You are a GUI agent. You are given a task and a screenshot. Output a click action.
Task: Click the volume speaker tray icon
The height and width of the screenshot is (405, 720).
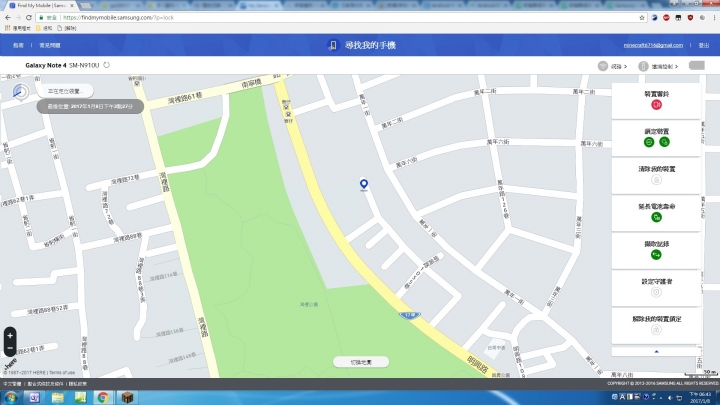point(670,398)
